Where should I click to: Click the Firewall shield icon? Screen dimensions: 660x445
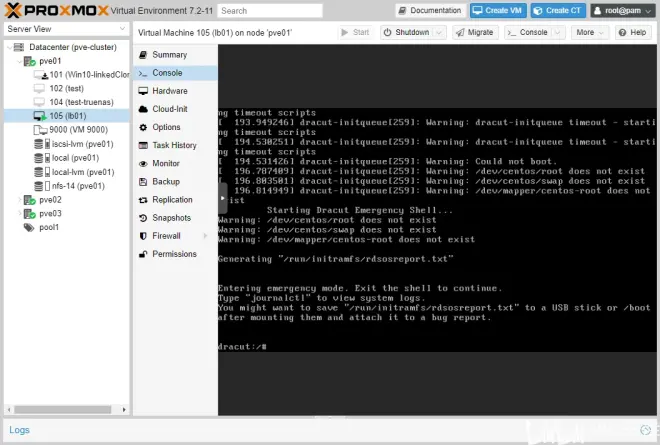pos(143,236)
